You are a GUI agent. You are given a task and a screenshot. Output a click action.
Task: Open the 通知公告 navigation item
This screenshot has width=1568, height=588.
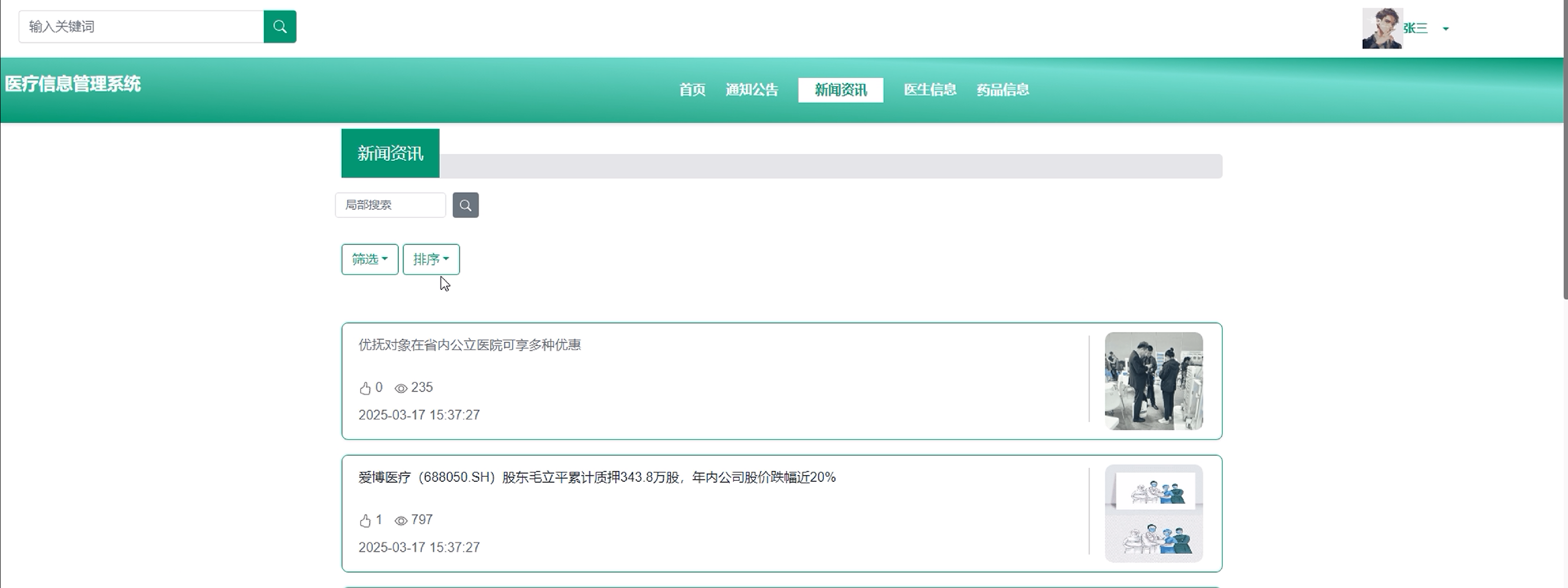click(752, 90)
